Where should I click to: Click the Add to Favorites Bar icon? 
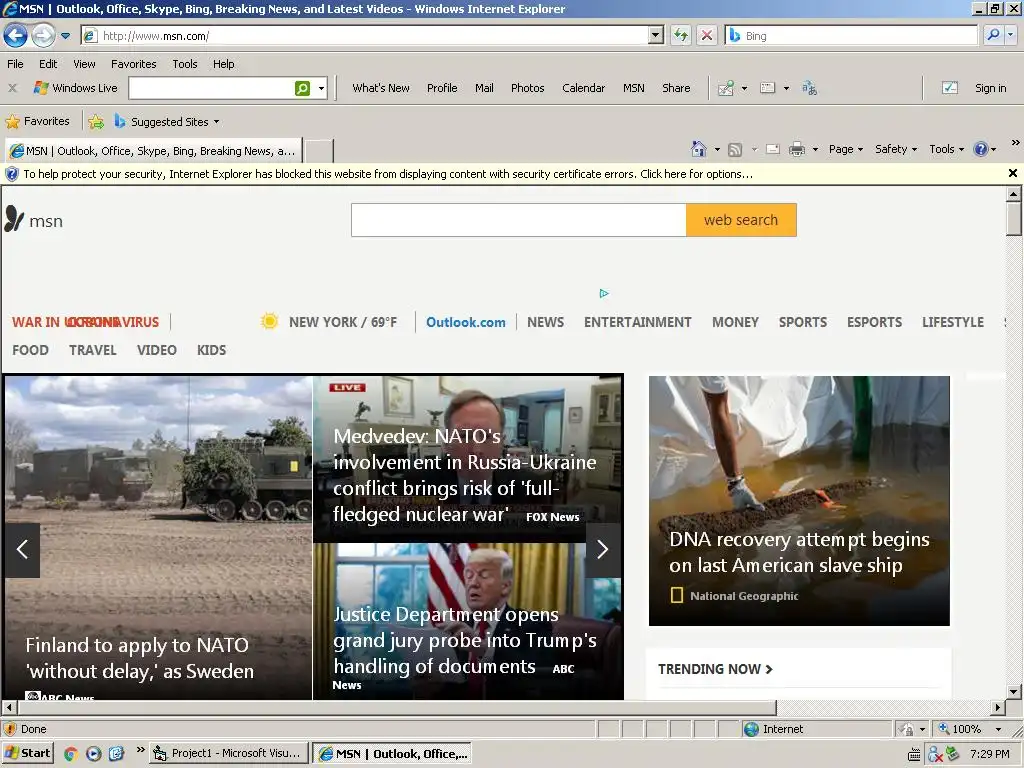(x=96, y=121)
